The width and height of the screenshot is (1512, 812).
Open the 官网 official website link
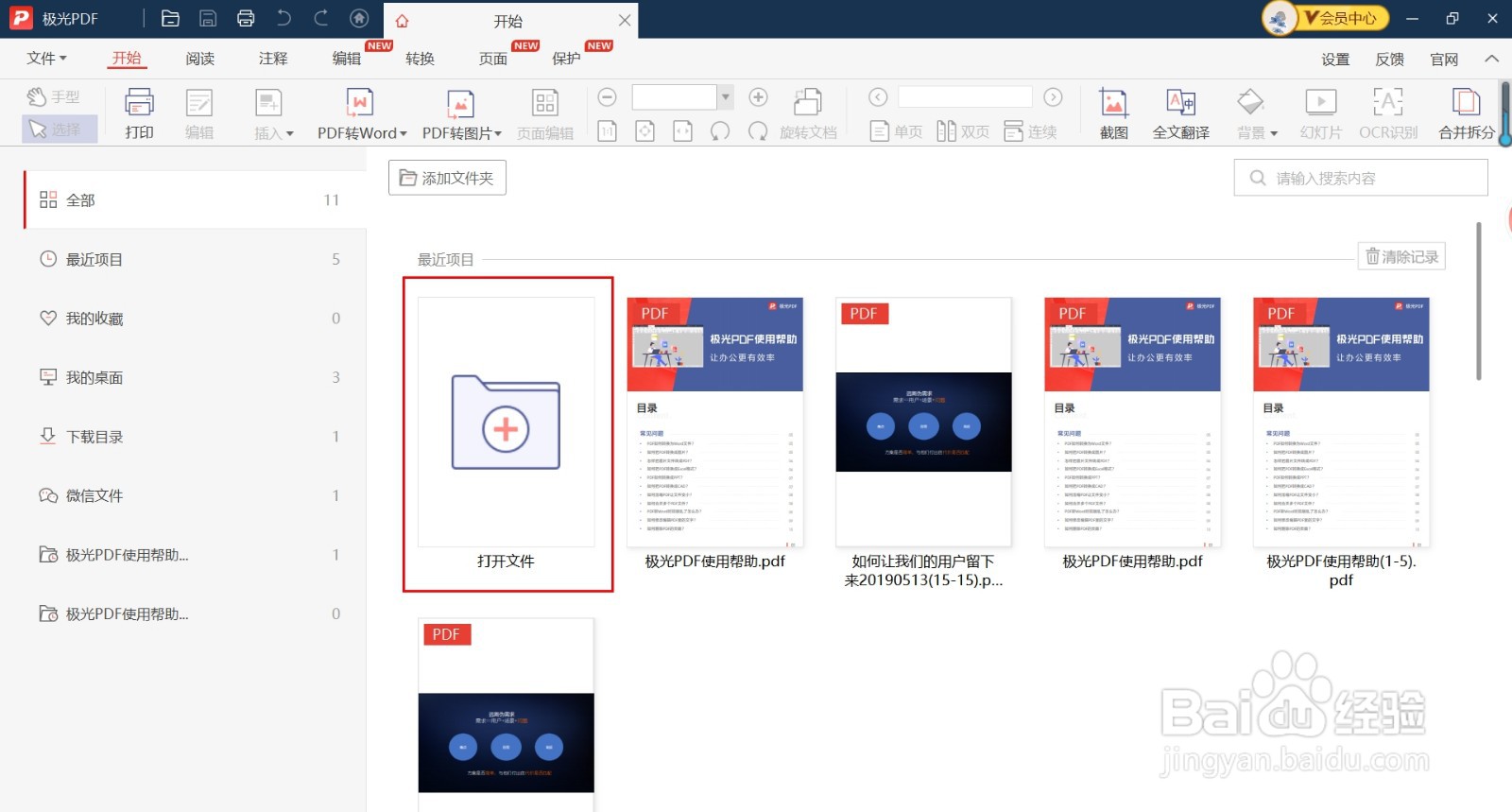click(1444, 60)
